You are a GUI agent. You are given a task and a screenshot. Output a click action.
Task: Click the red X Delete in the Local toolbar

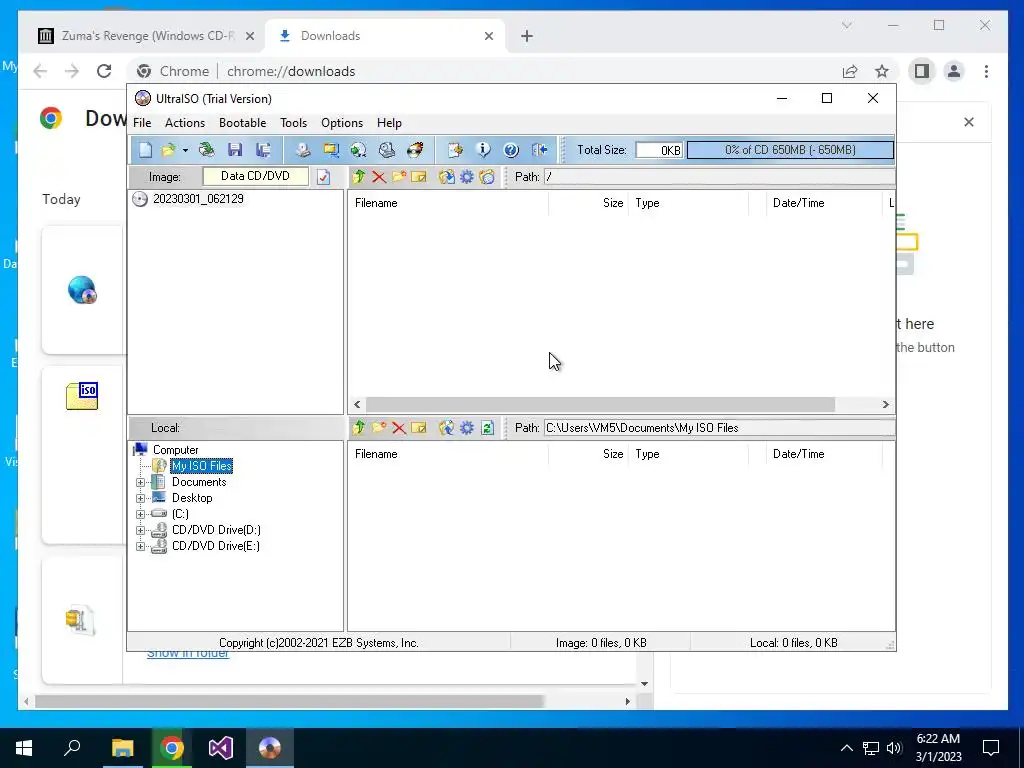(399, 428)
